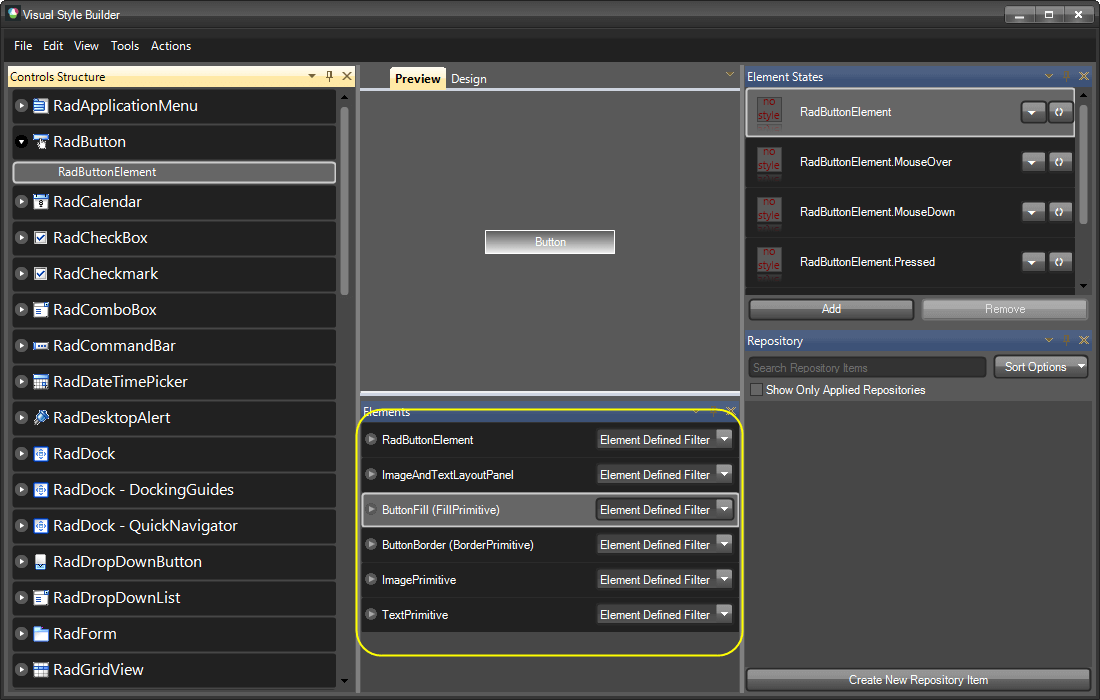Screen dimensions: 1100x700
Task: Click Create New Repository Item
Action: pyautogui.click(x=917, y=679)
